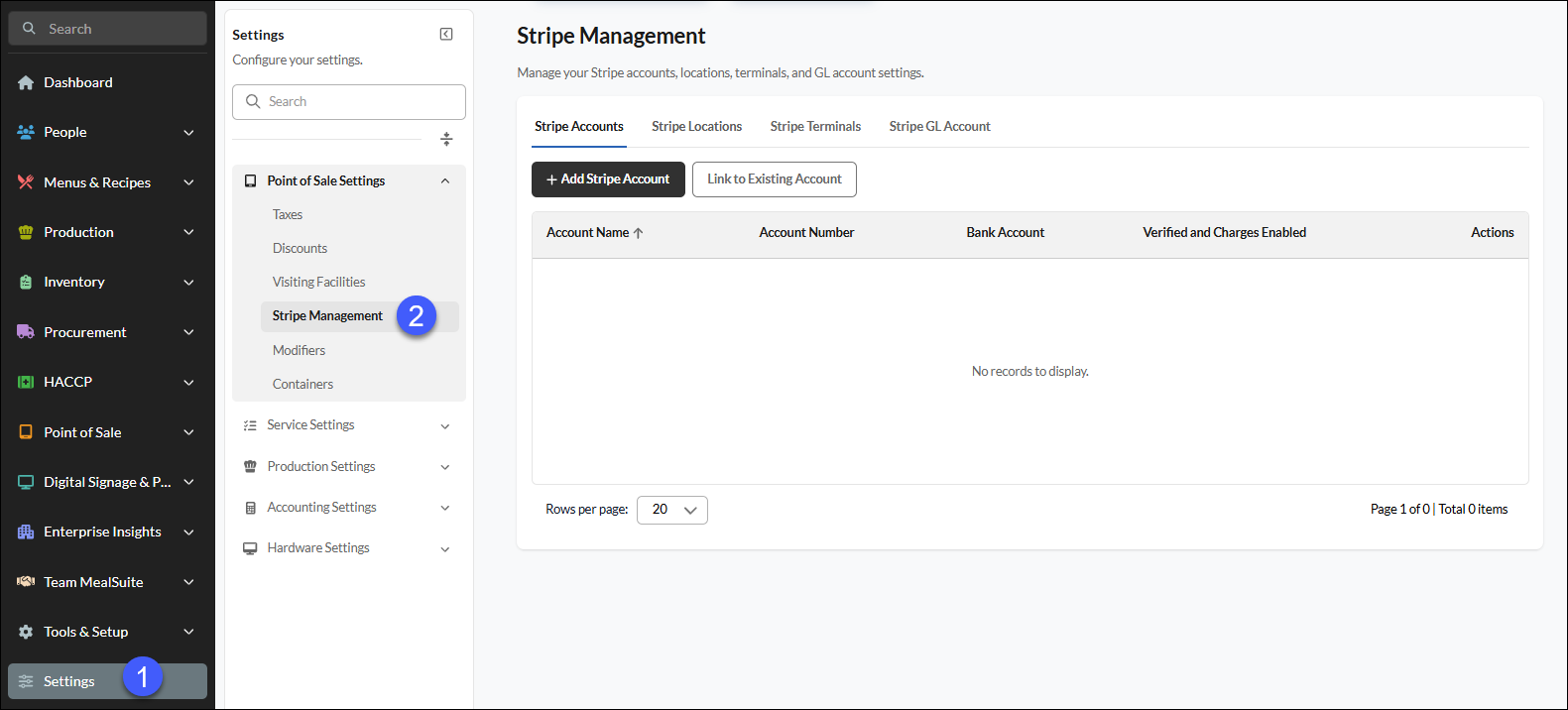Image resolution: width=1568 pixels, height=710 pixels.
Task: Click the Dashboard home icon
Action: tap(26, 82)
